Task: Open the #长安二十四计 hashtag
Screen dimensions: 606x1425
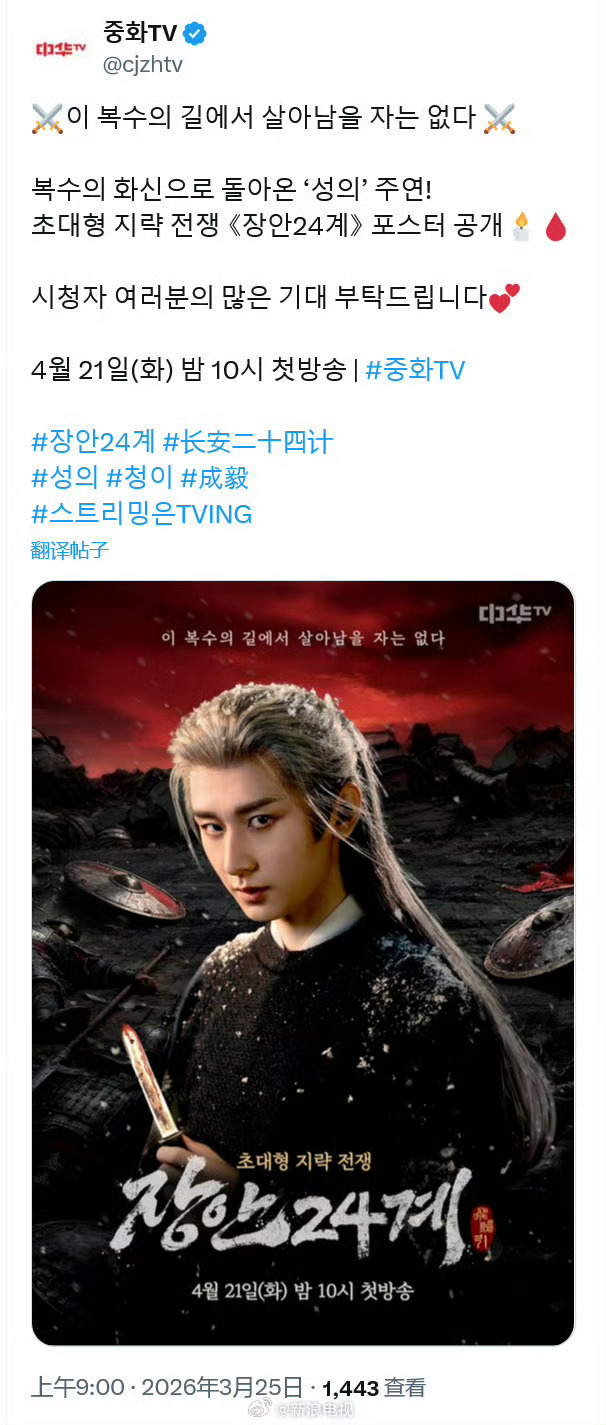Action: click(x=247, y=441)
